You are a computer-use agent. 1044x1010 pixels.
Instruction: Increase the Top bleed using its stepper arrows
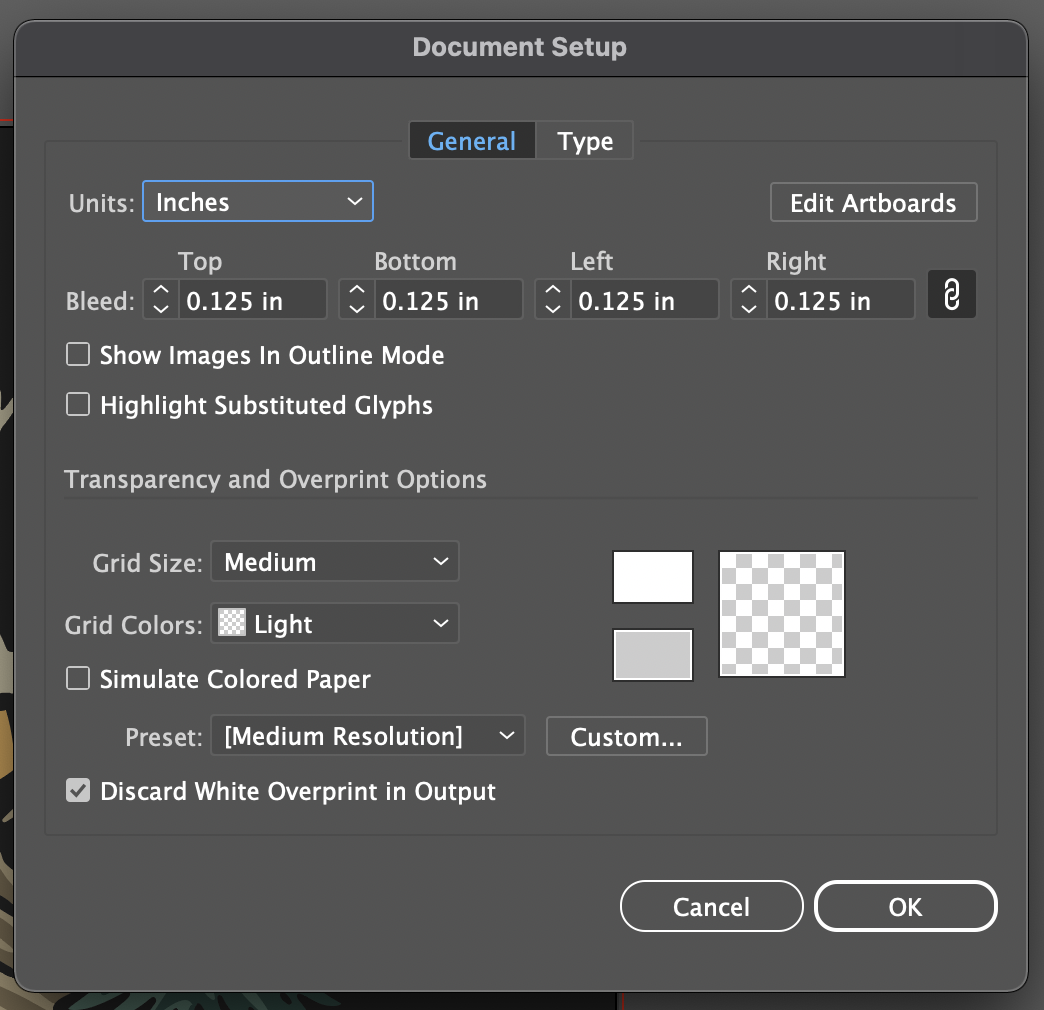point(160,288)
